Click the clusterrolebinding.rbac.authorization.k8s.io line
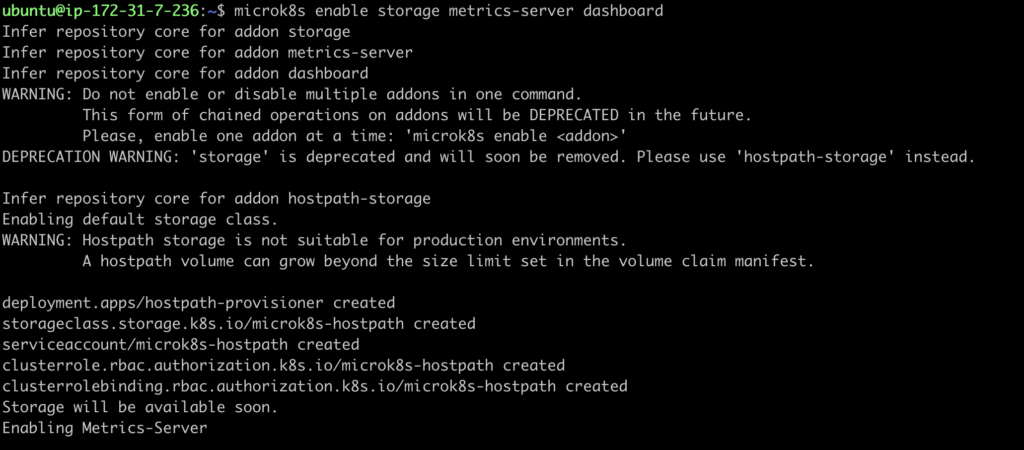This screenshot has height=450, width=1024. point(315,387)
